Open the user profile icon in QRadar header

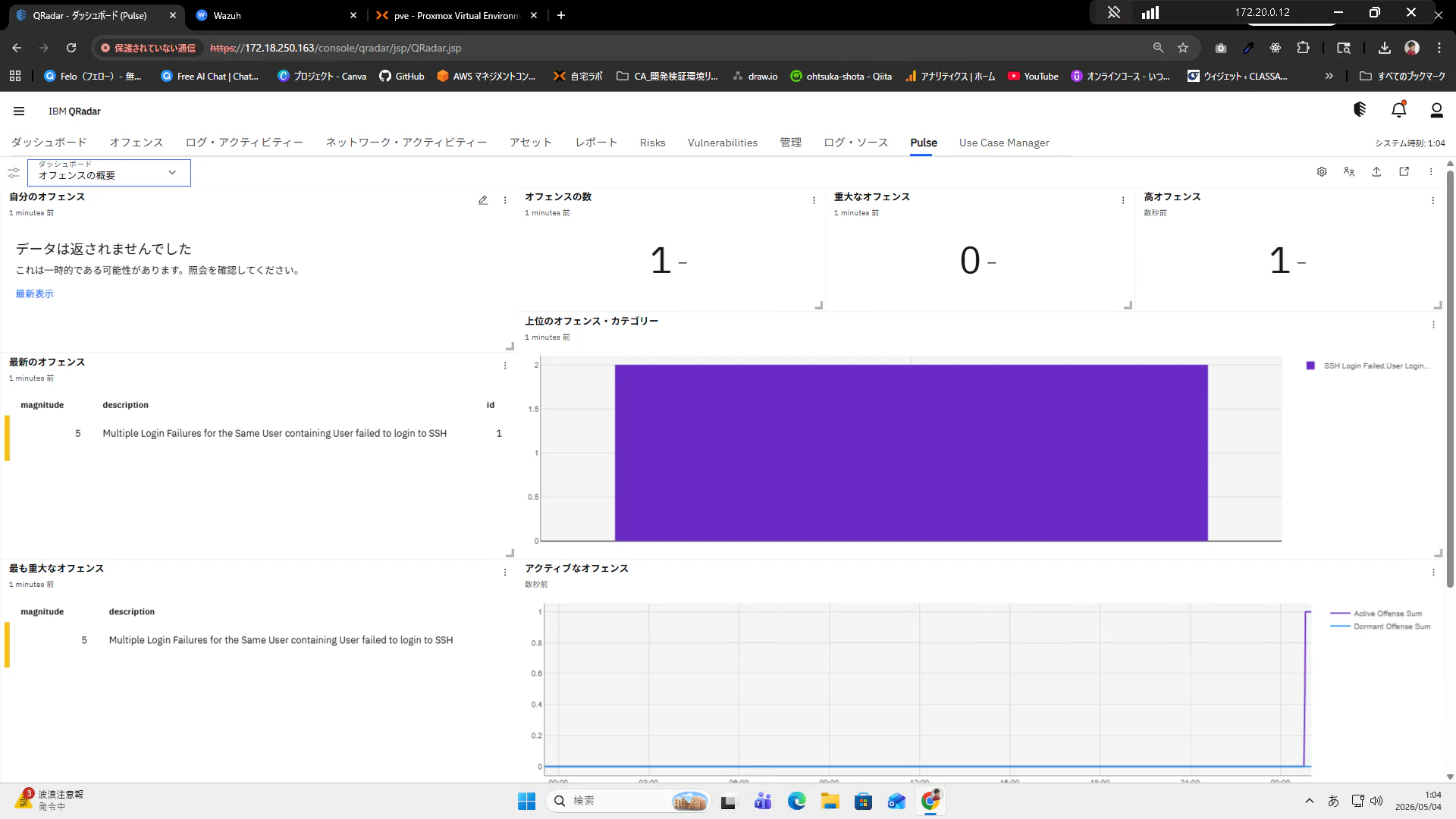(x=1436, y=111)
